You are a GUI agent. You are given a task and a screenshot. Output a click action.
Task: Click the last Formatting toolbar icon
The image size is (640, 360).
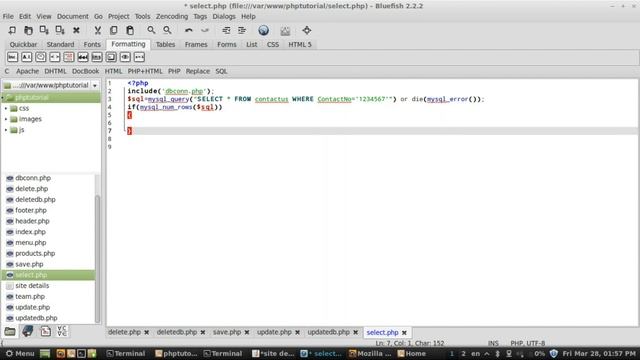[x=139, y=57]
